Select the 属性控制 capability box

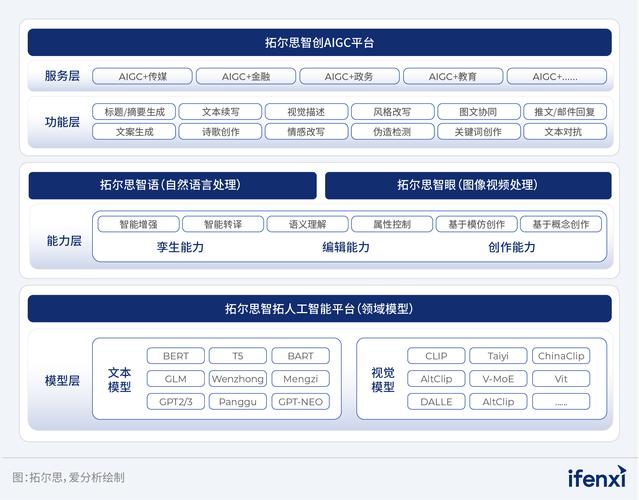[x=392, y=224]
